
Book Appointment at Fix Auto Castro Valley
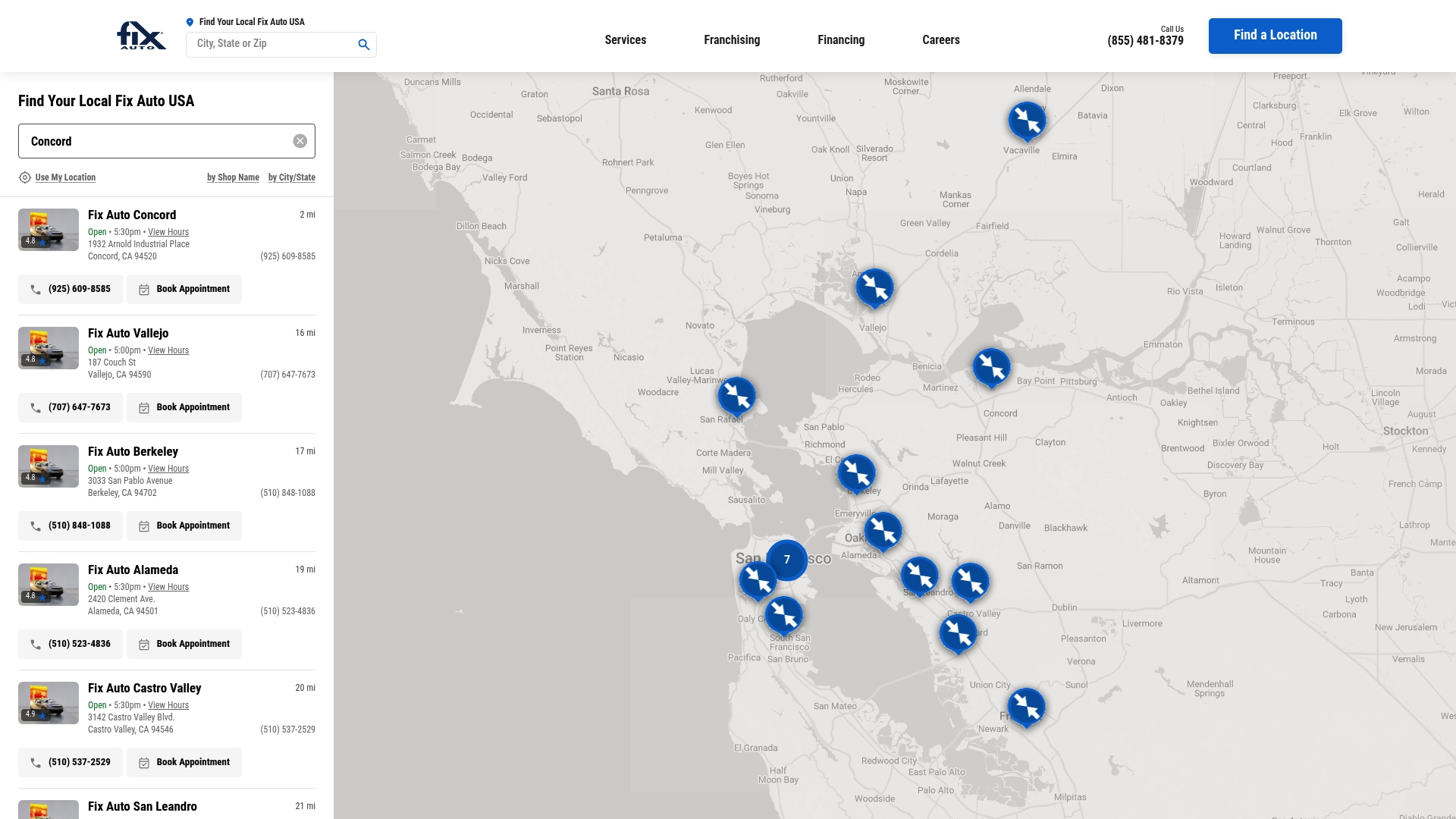pos(184,762)
